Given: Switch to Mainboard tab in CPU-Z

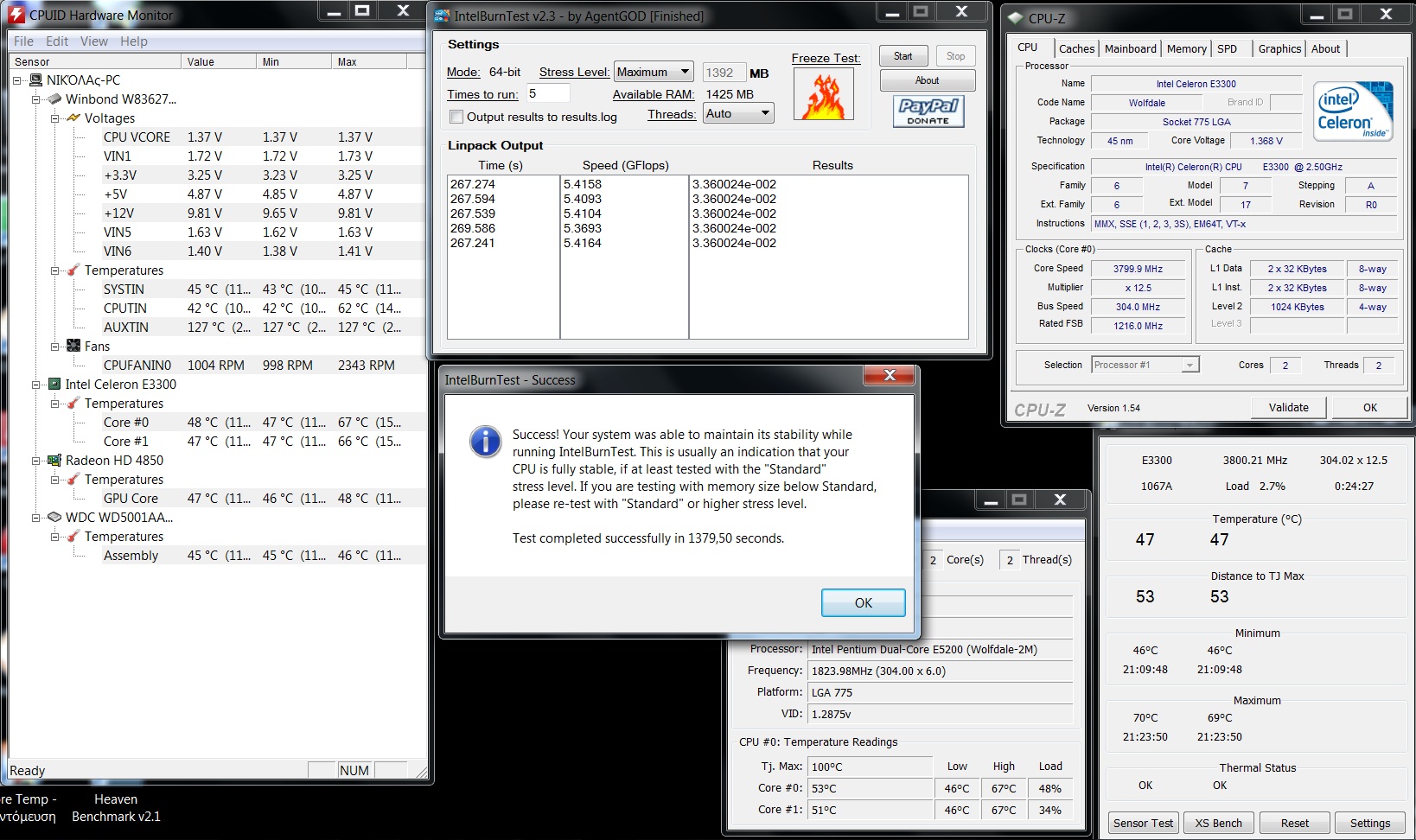Looking at the screenshot, I should [x=1131, y=49].
